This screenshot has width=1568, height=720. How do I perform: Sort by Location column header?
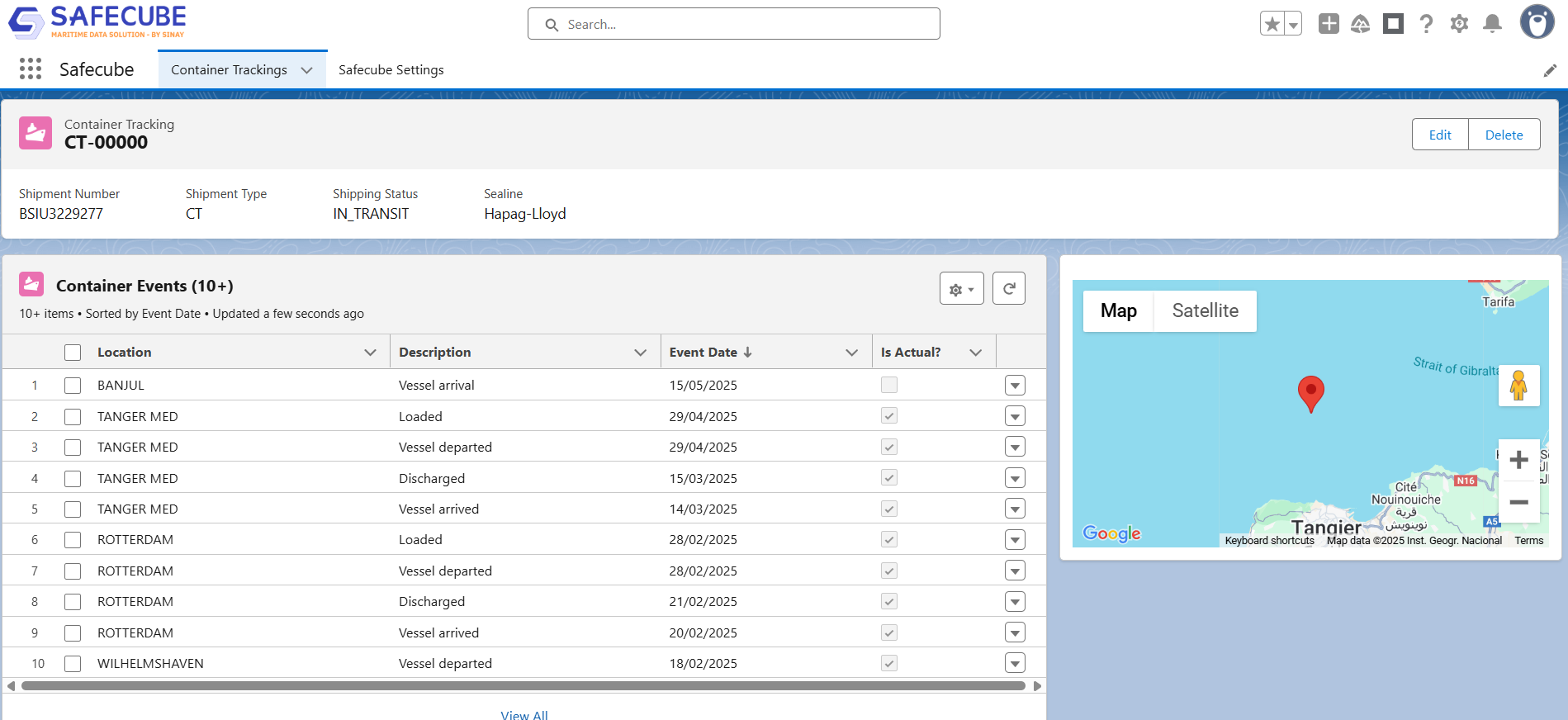pos(124,353)
